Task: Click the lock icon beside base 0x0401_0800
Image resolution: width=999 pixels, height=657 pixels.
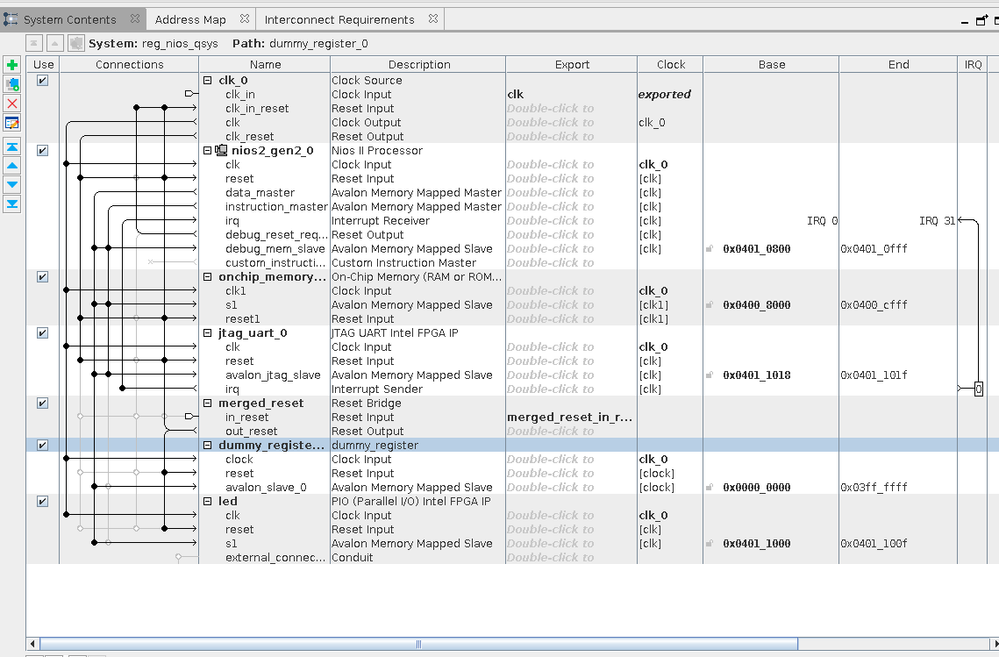Action: tap(709, 249)
